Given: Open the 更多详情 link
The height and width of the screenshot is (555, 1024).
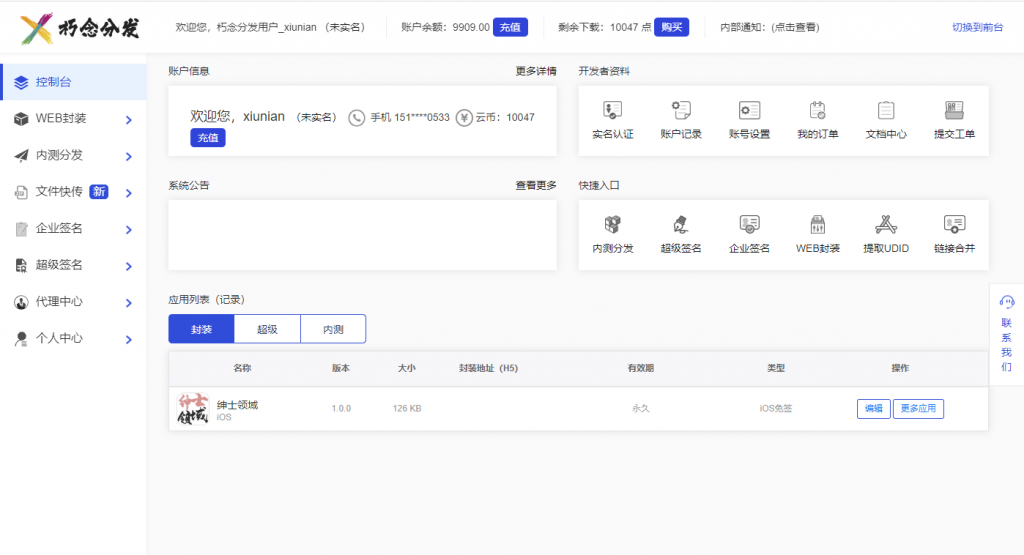Looking at the screenshot, I should pyautogui.click(x=536, y=71).
